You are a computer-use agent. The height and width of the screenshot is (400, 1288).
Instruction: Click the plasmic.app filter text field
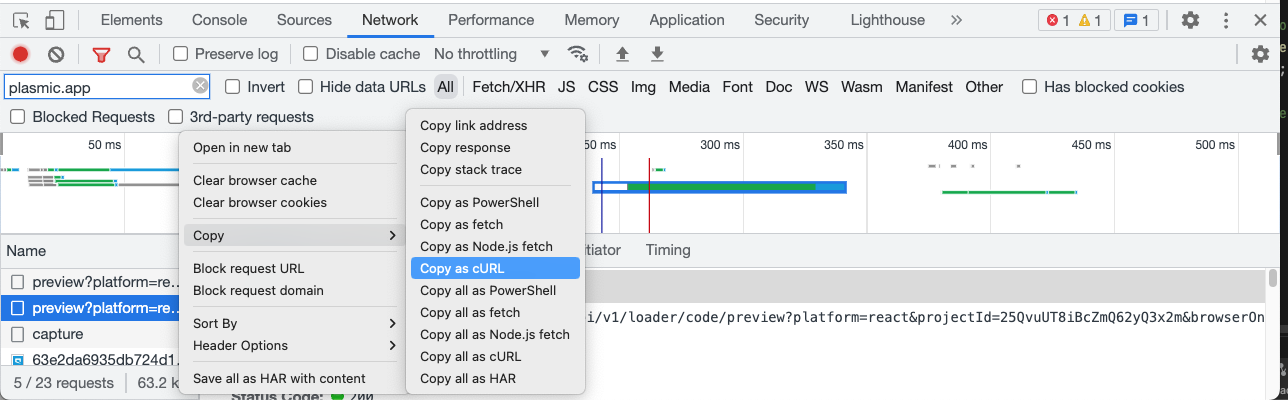pos(98,87)
